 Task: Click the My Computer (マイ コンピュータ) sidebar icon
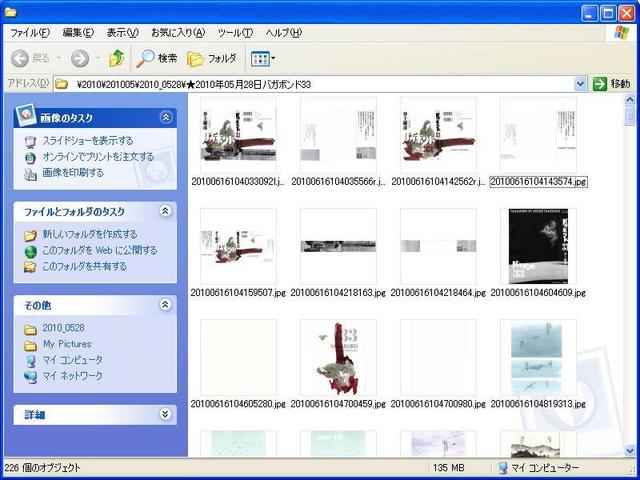pyautogui.click(x=31, y=360)
